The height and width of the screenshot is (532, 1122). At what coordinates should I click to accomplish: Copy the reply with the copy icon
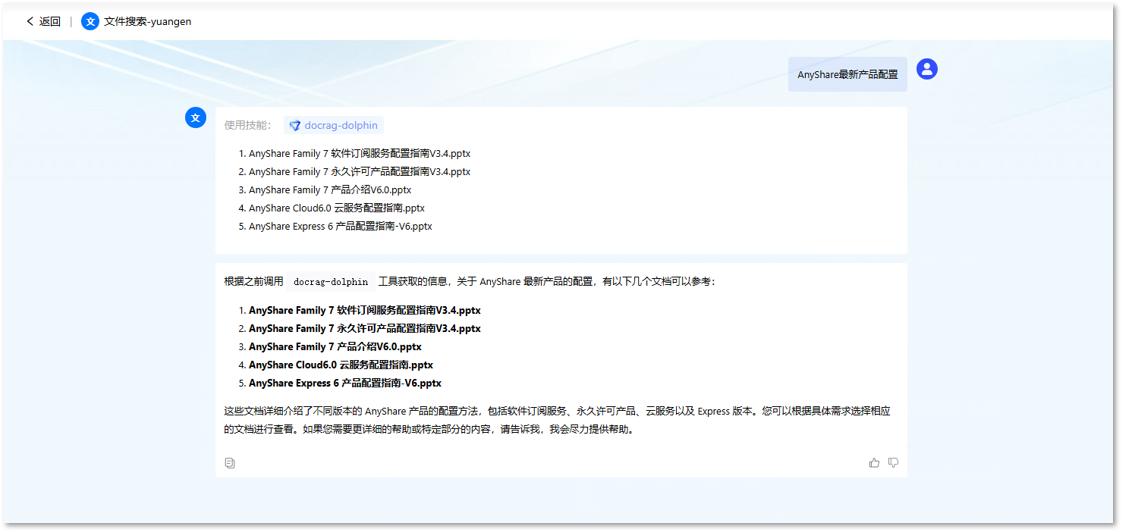click(x=230, y=463)
